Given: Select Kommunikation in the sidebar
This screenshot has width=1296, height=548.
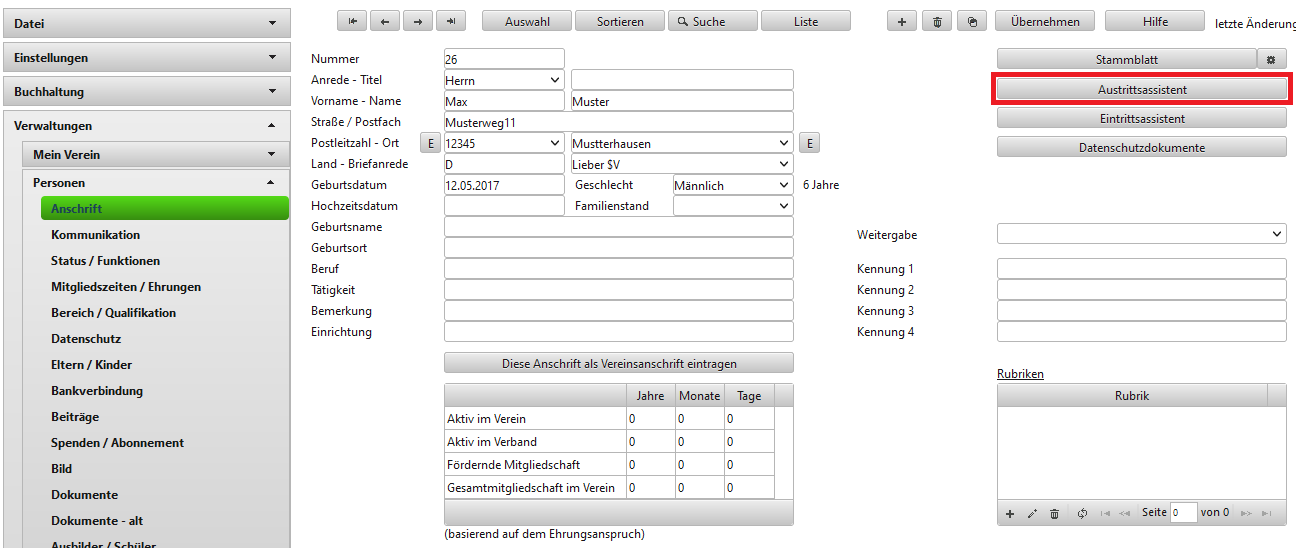Looking at the screenshot, I should pyautogui.click(x=96, y=235).
